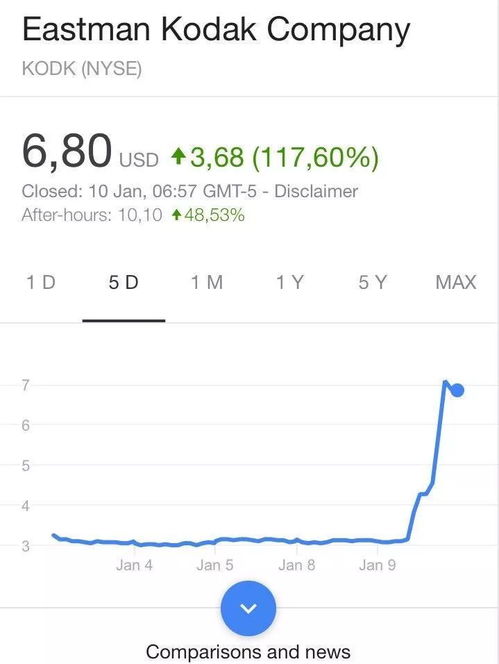499x664 pixels.
Task: Switch to the 1 M chart range
Action: (x=207, y=282)
